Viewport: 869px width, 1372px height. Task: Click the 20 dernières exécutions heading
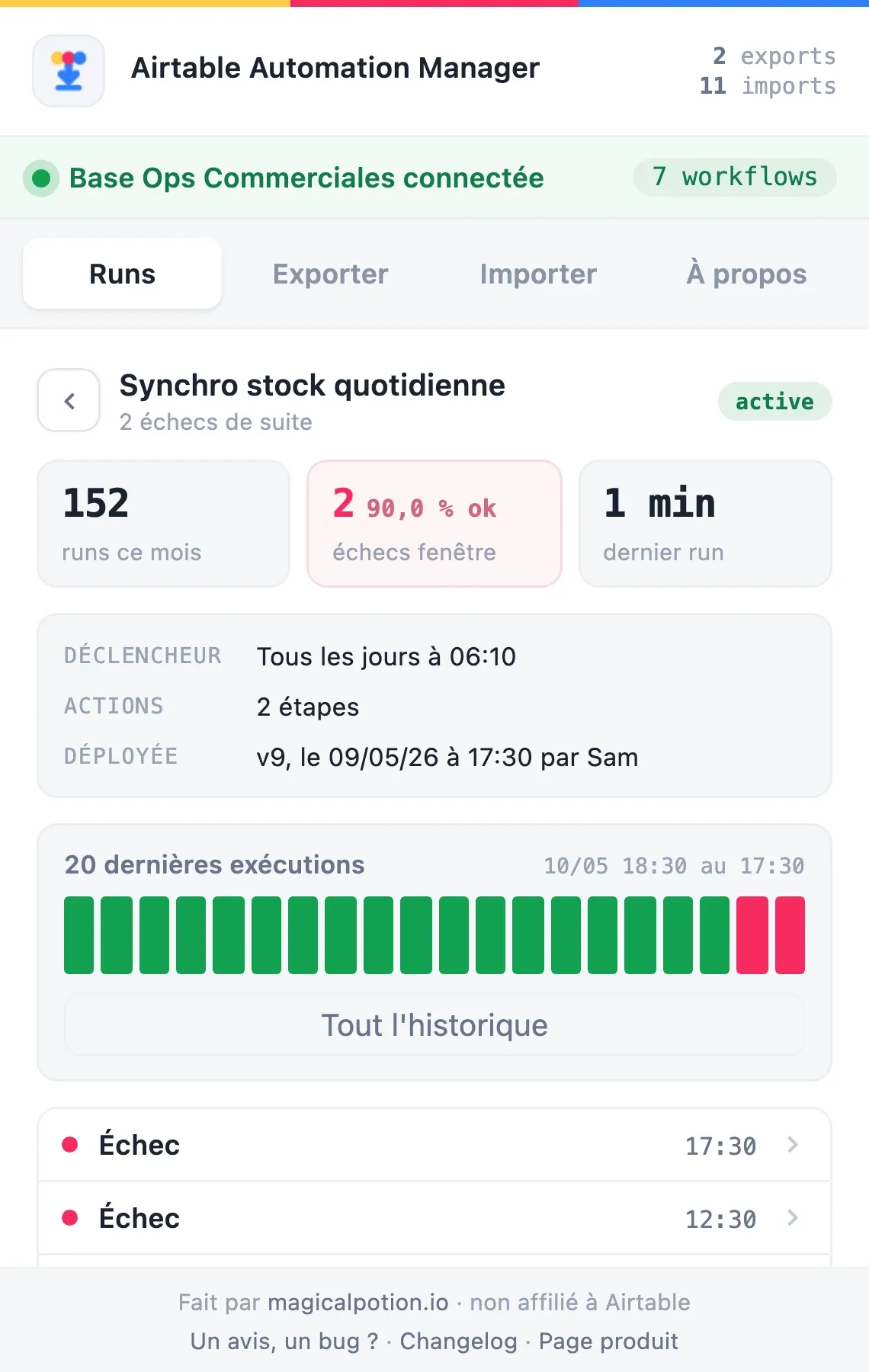214,864
